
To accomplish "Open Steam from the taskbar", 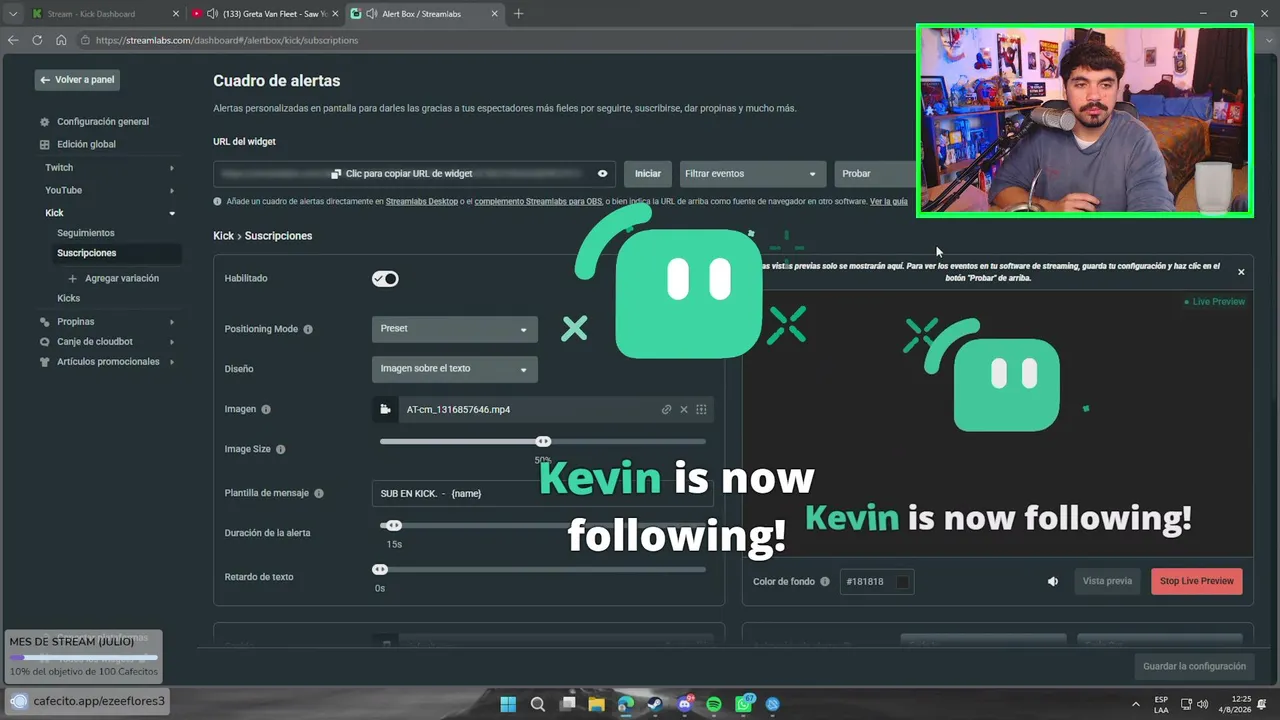I will click(655, 704).
